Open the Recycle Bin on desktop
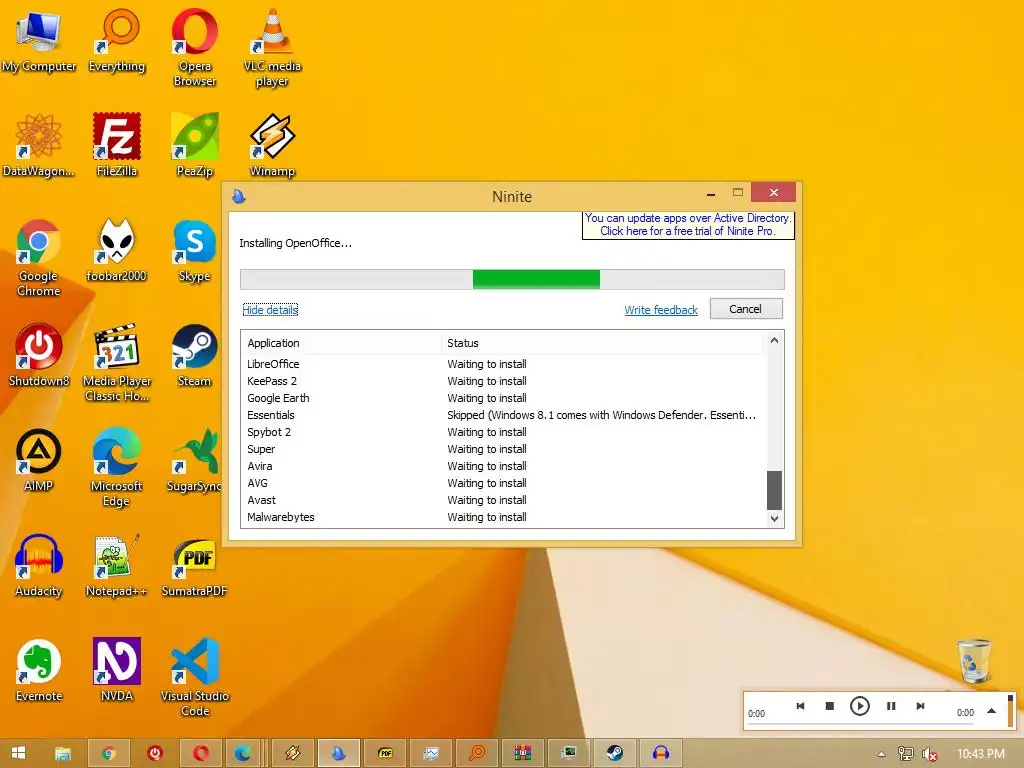Viewport: 1024px width, 768px height. 974,661
